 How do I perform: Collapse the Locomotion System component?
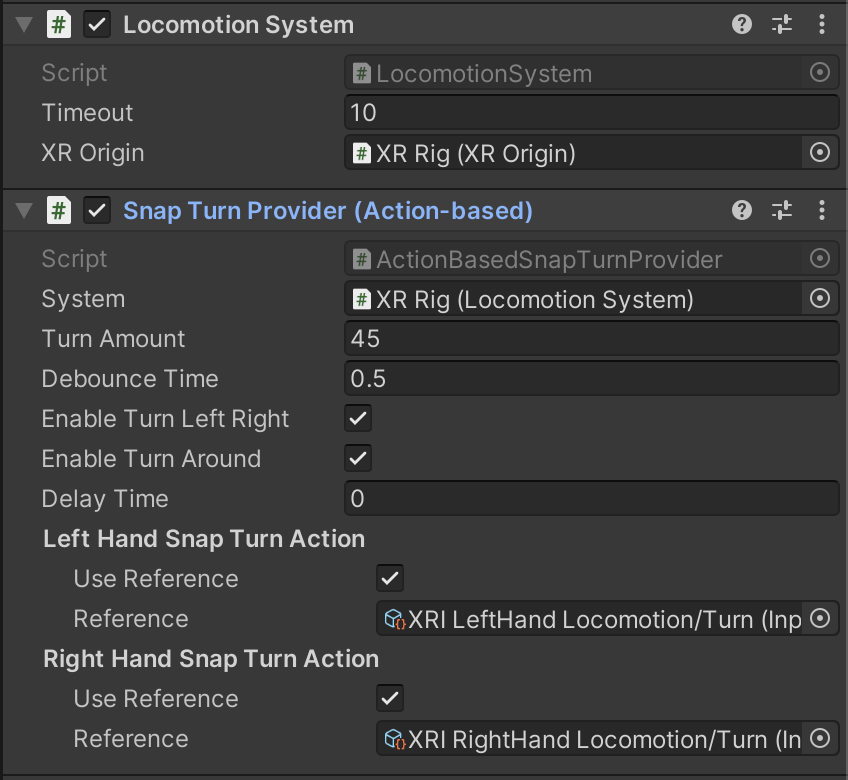23,26
